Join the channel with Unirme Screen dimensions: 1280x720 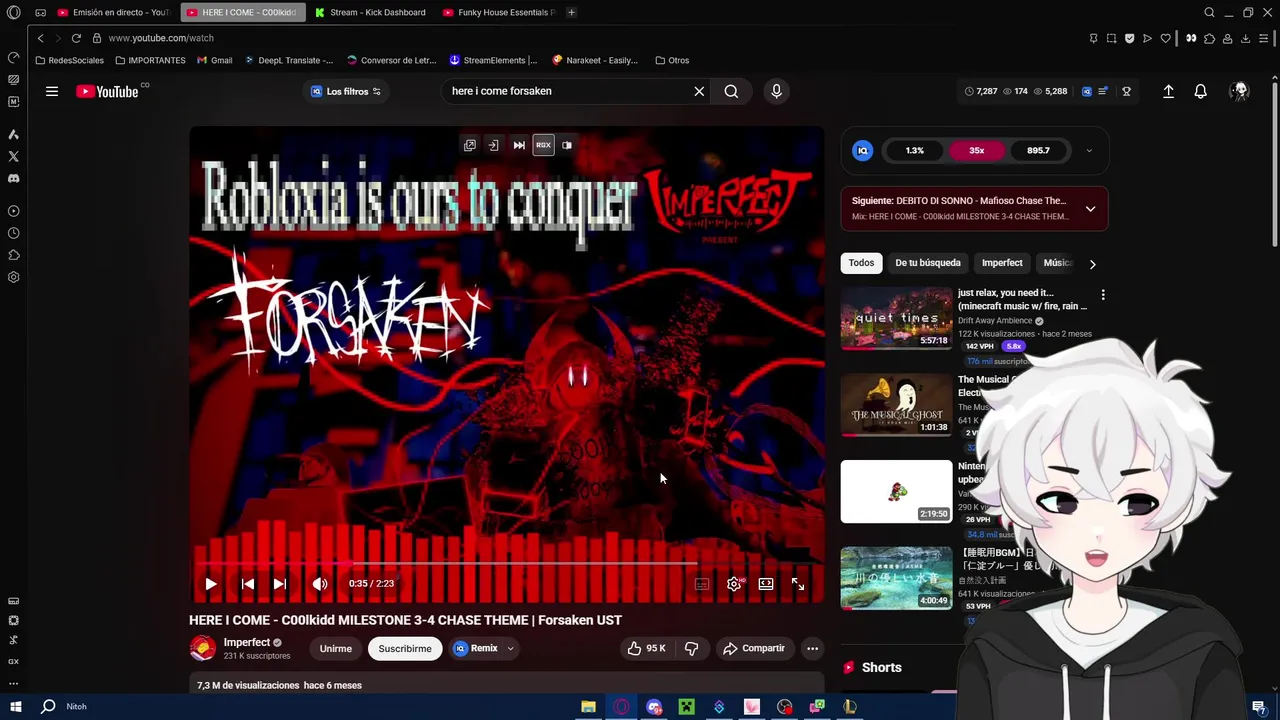coord(336,648)
